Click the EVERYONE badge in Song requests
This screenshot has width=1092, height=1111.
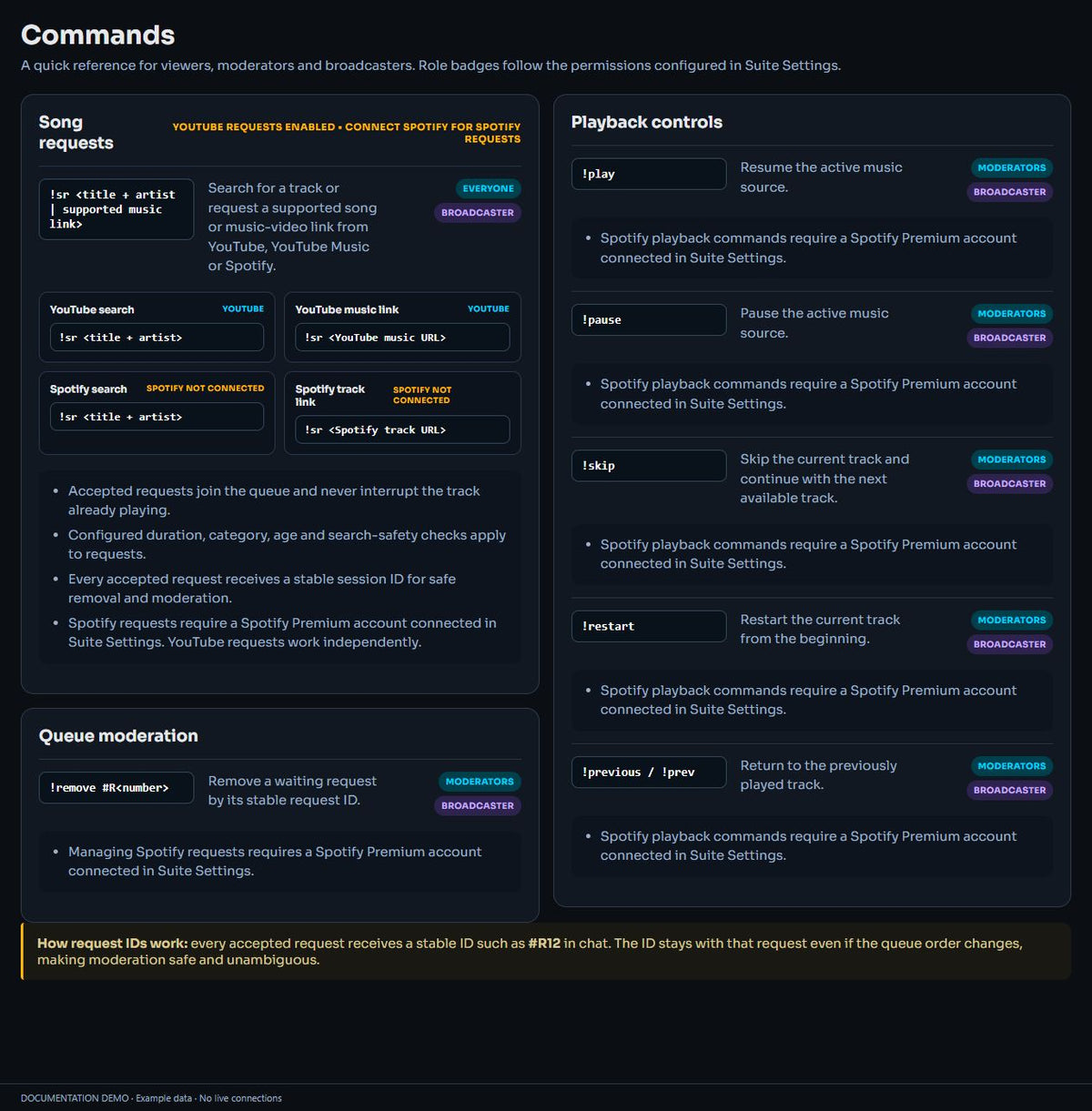coord(488,188)
